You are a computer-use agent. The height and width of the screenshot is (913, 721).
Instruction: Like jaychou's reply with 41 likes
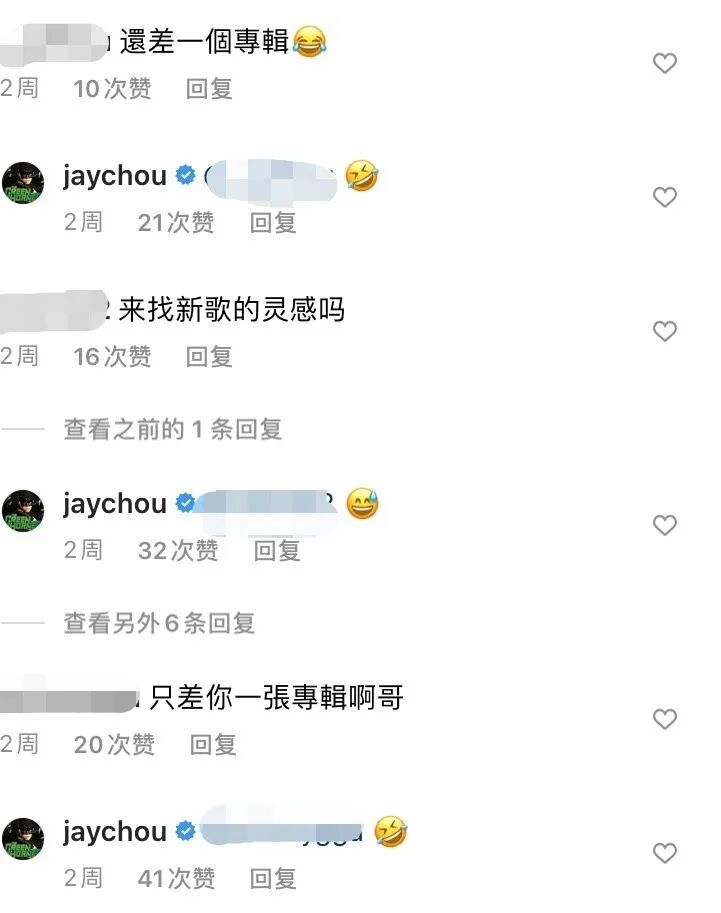[x=665, y=853]
